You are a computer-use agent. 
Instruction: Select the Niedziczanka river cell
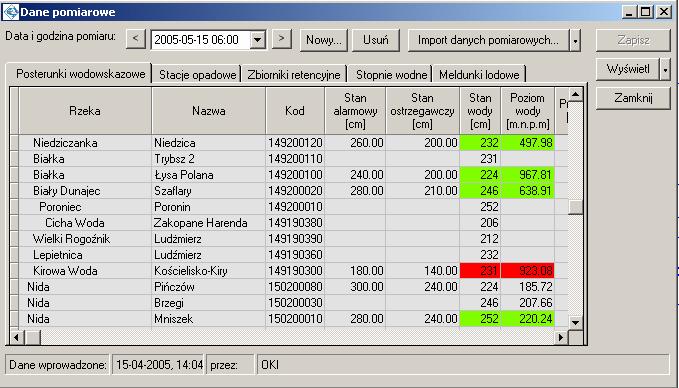[85, 143]
